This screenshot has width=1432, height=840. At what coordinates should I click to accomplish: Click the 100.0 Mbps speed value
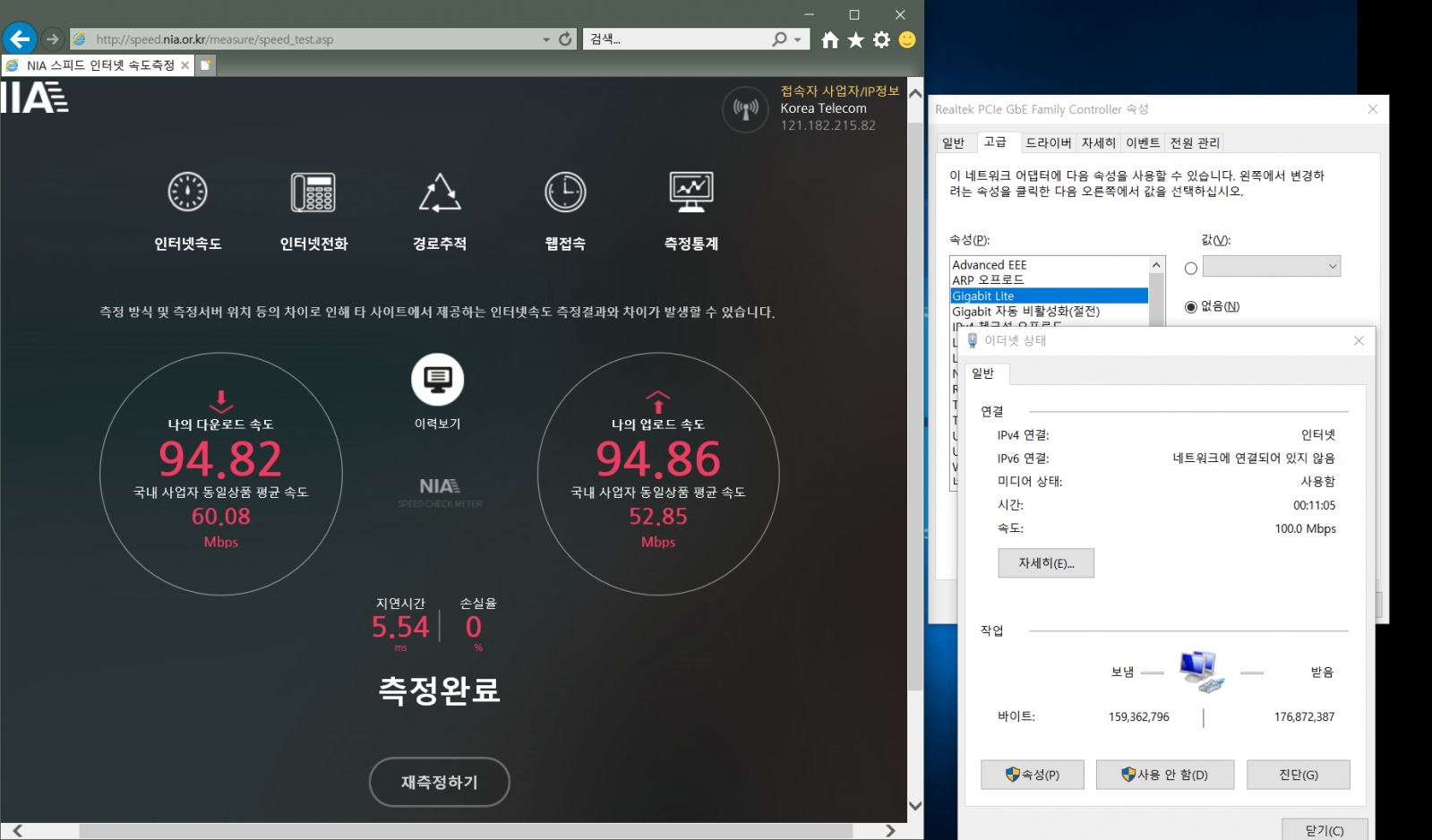[x=1305, y=528]
